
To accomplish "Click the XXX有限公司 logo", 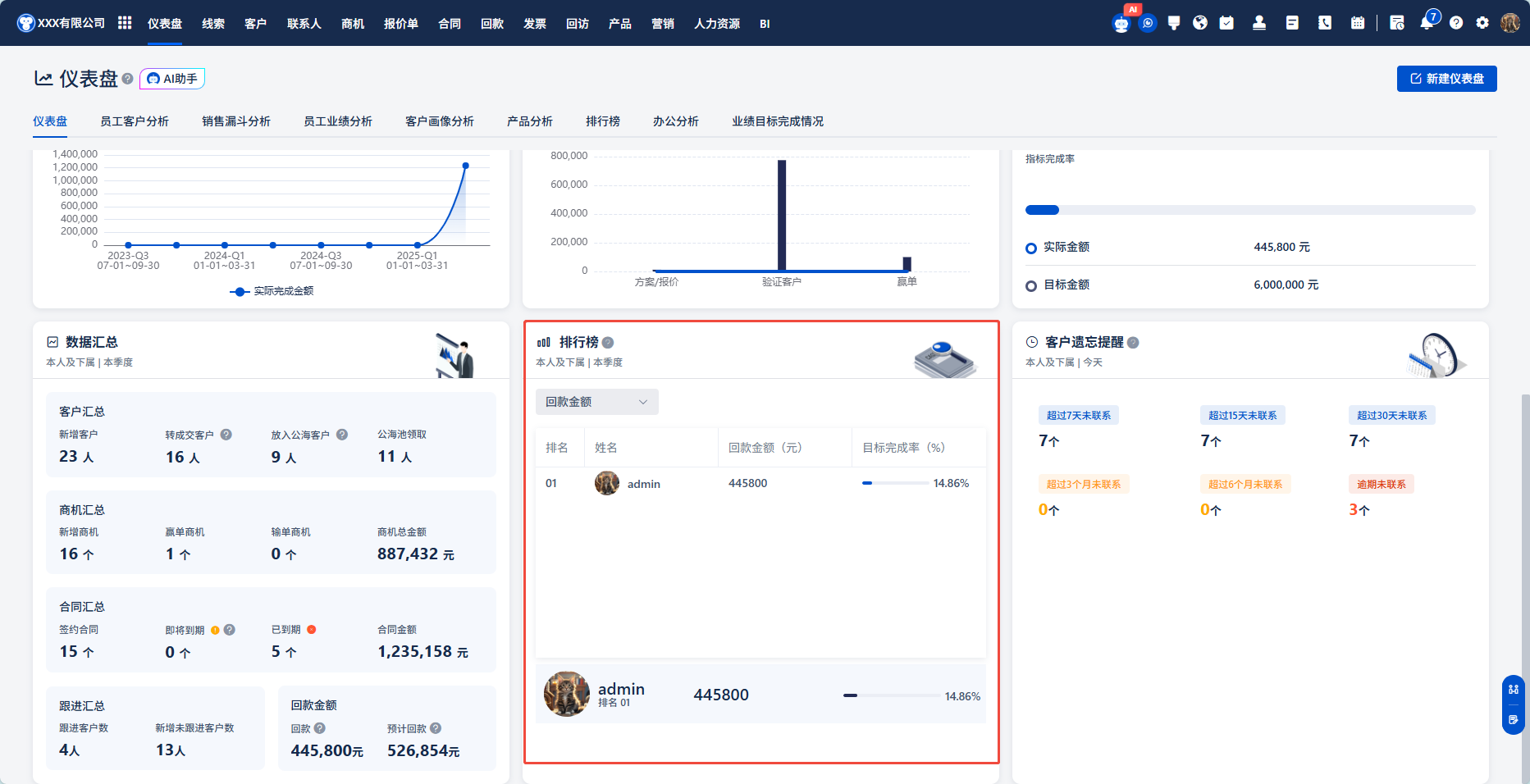I will click(x=62, y=23).
